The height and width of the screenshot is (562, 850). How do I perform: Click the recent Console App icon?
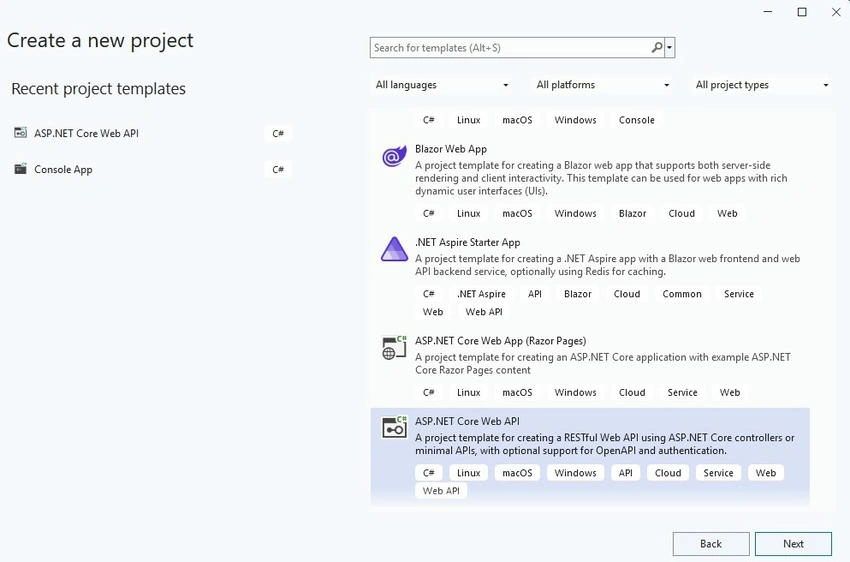pos(20,169)
